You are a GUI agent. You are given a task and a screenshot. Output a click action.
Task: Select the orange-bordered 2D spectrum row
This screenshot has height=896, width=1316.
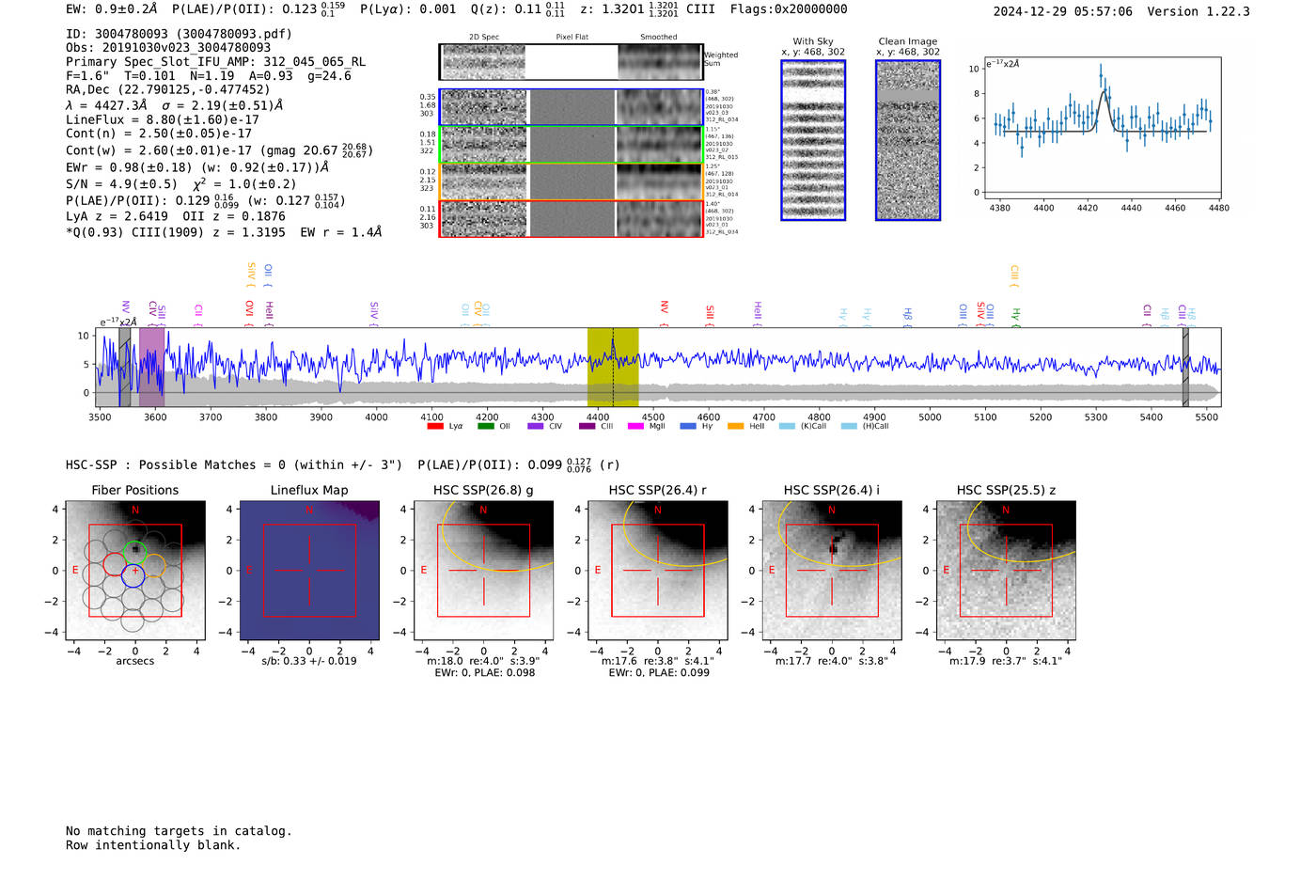pos(571,181)
